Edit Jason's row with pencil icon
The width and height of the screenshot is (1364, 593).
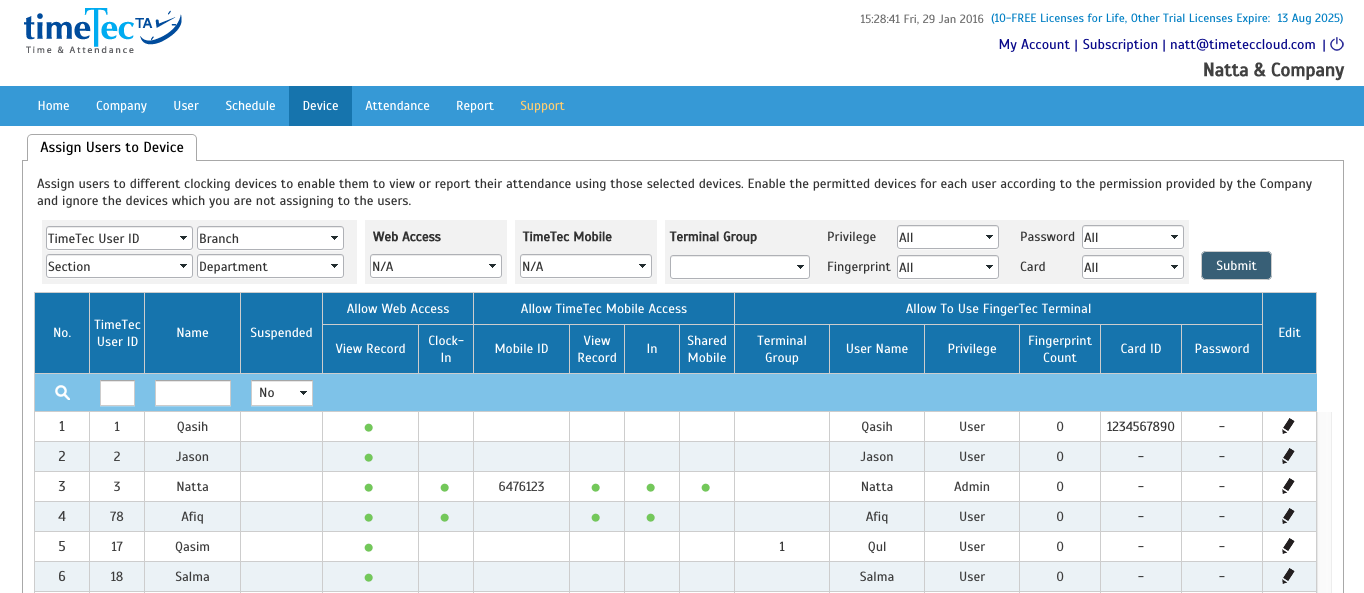coord(1288,456)
